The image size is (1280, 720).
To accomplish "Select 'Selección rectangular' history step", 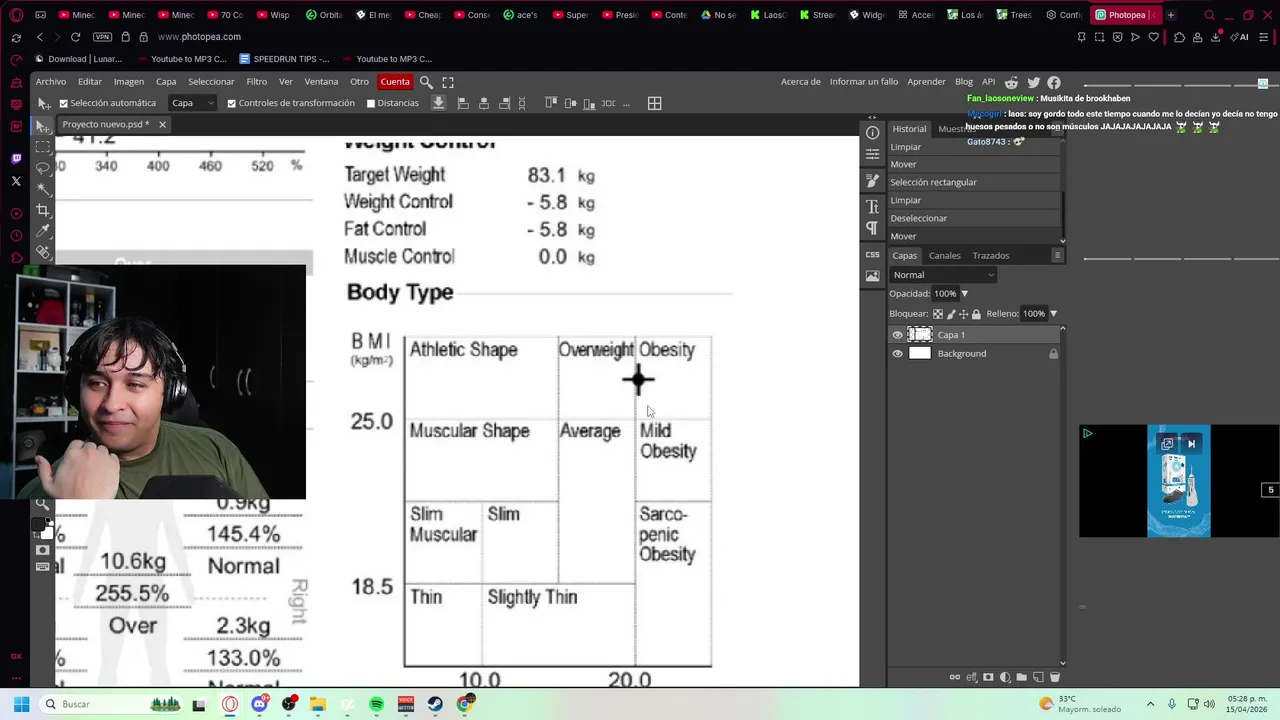I will click(974, 182).
